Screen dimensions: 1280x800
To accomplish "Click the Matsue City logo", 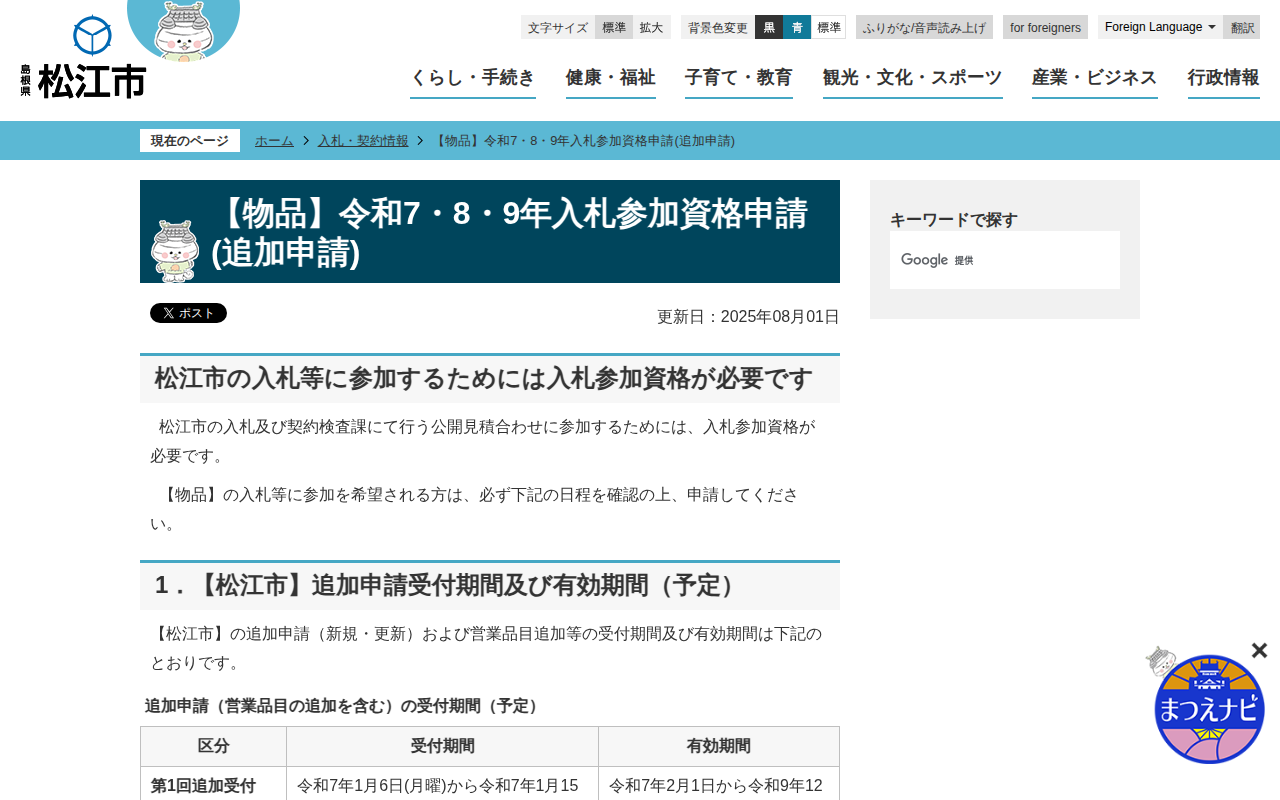I will (x=83, y=57).
